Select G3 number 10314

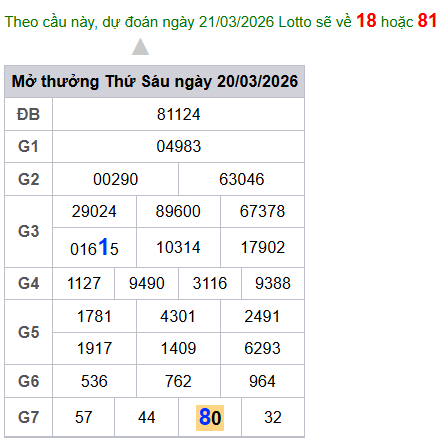coord(178,247)
